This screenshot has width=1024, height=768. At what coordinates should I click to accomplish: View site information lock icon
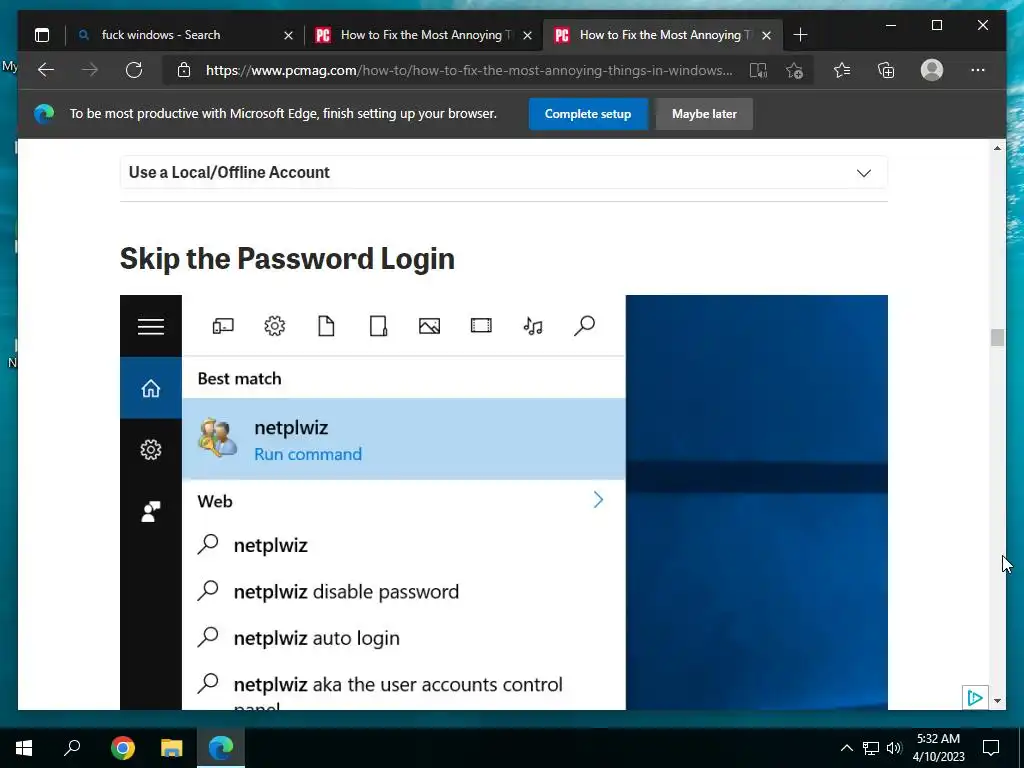(184, 70)
